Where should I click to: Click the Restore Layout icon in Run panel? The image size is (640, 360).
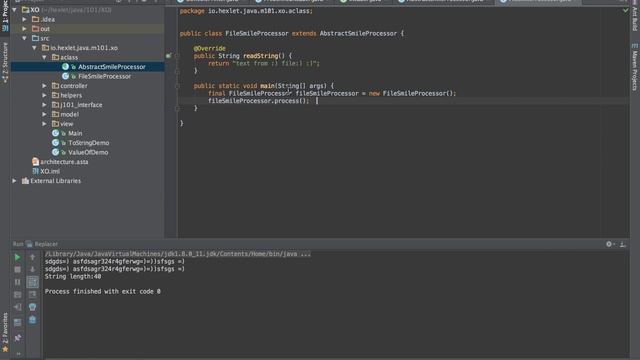click(x=17, y=322)
